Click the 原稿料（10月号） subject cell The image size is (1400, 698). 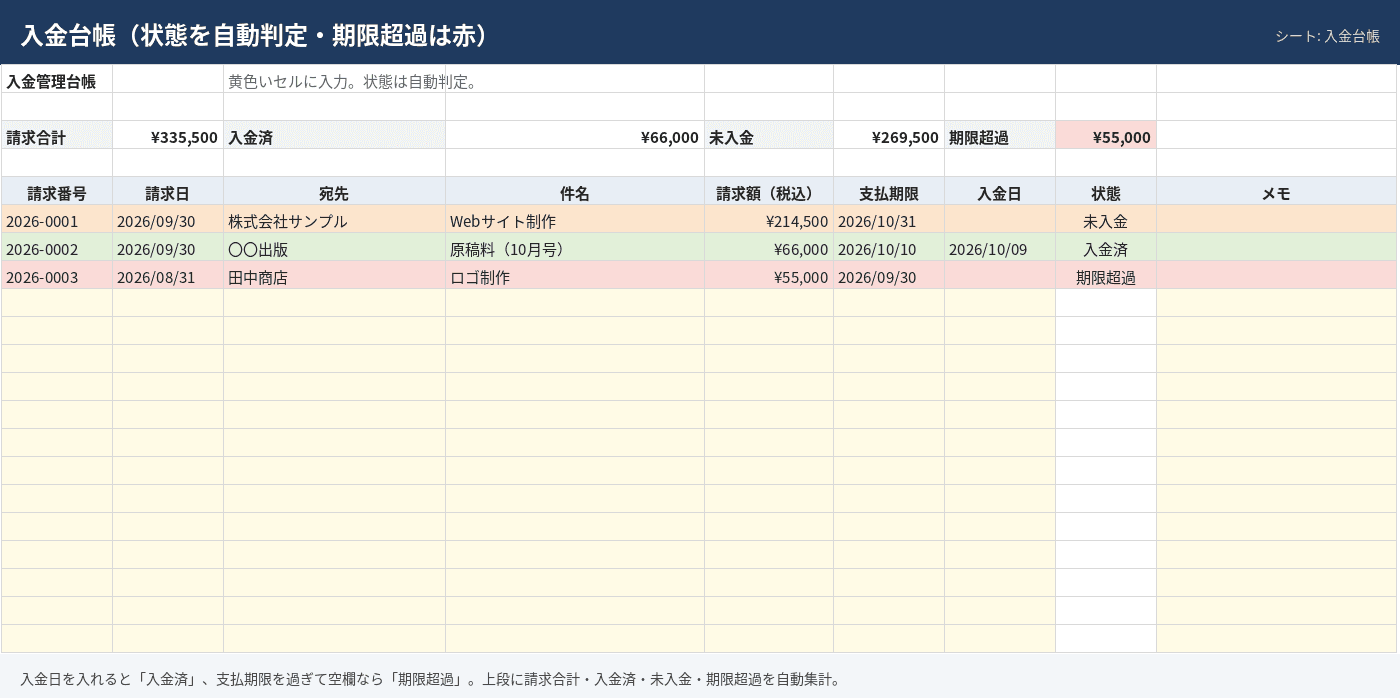575,247
